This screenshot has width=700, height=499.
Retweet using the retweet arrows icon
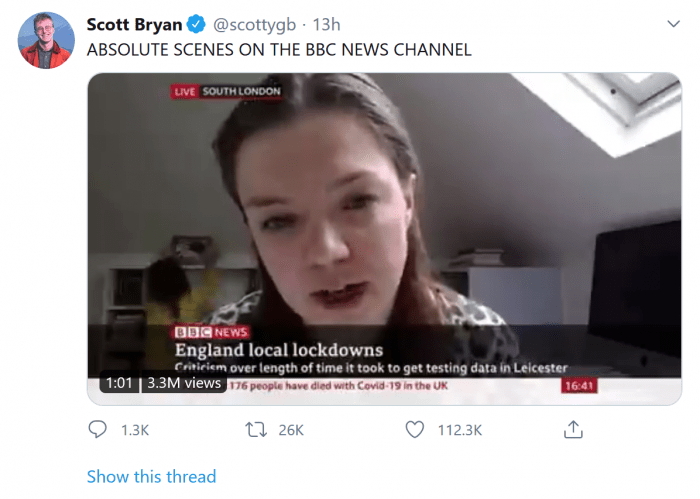(x=256, y=430)
